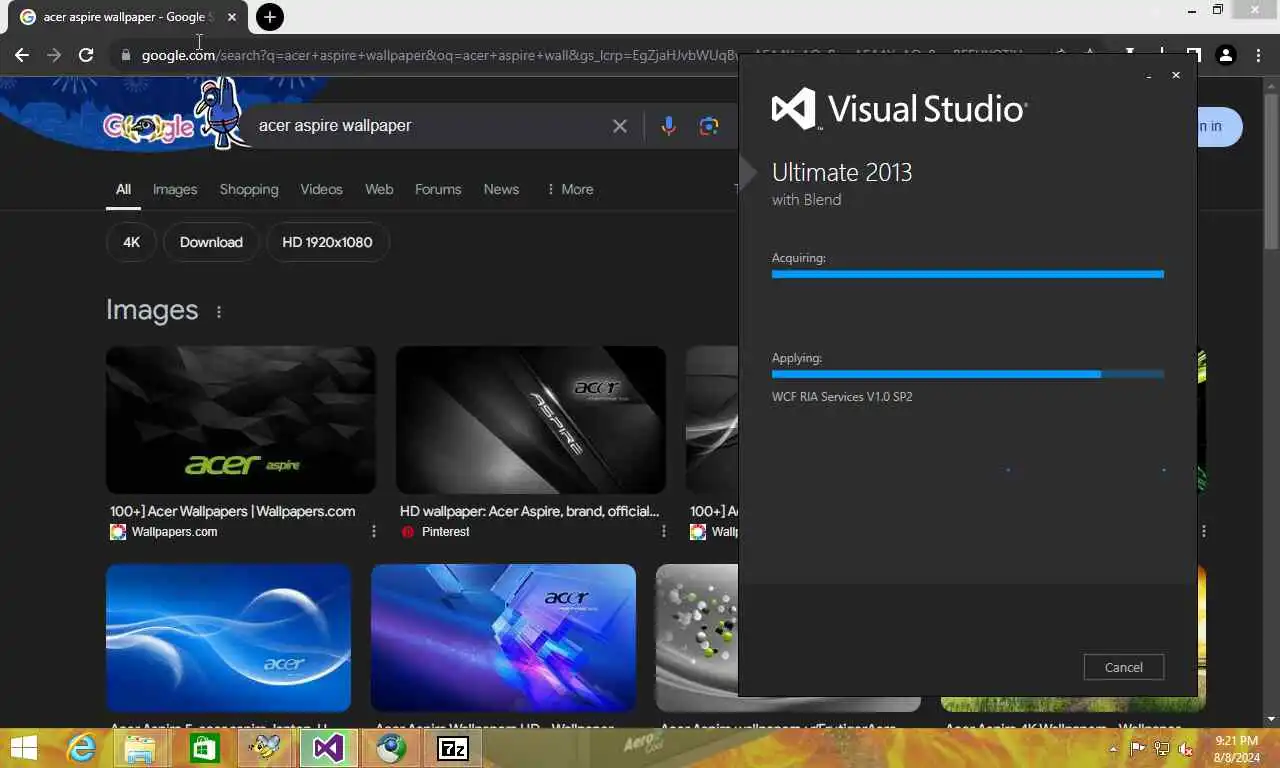Open a new Chrome tab

coord(269,17)
